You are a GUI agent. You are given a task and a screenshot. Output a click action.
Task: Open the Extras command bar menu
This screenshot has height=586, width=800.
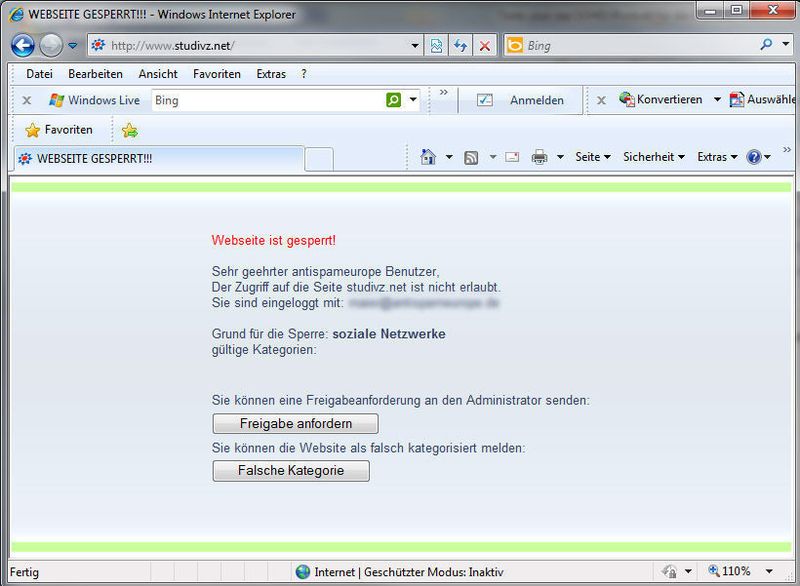pos(717,157)
